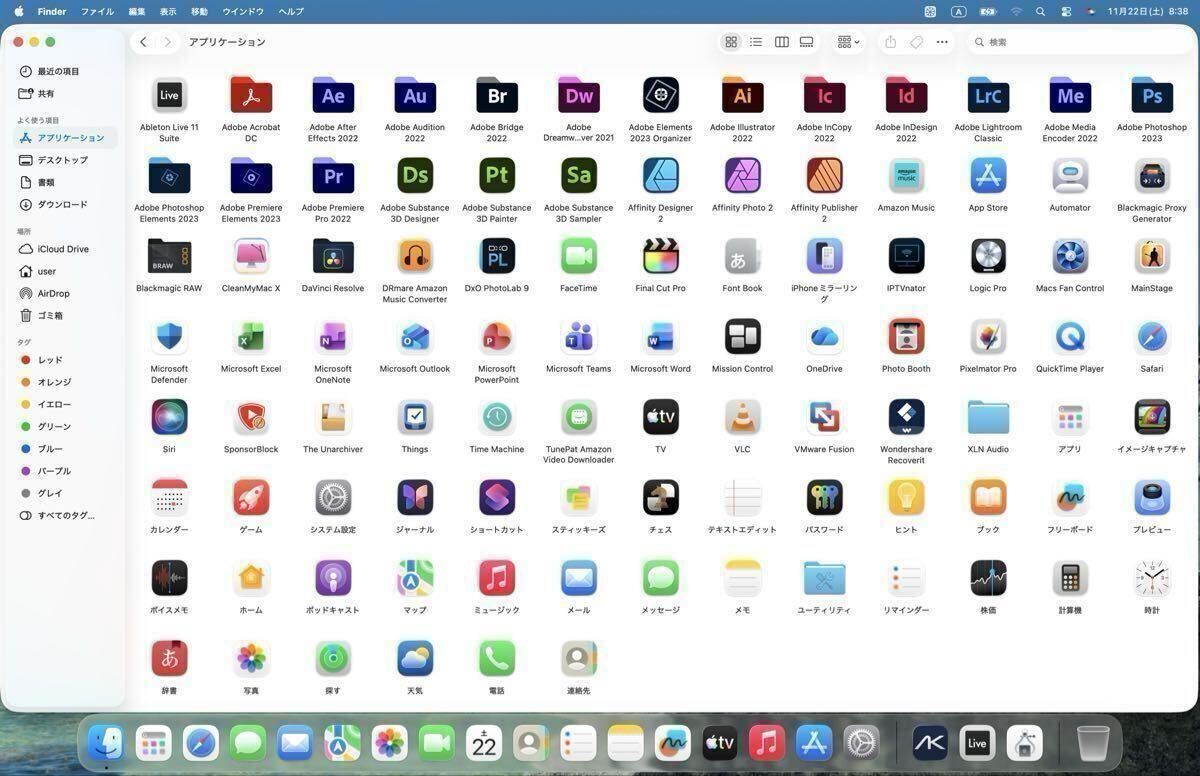Open the ファイル menu
This screenshot has width=1200, height=776.
(x=97, y=11)
